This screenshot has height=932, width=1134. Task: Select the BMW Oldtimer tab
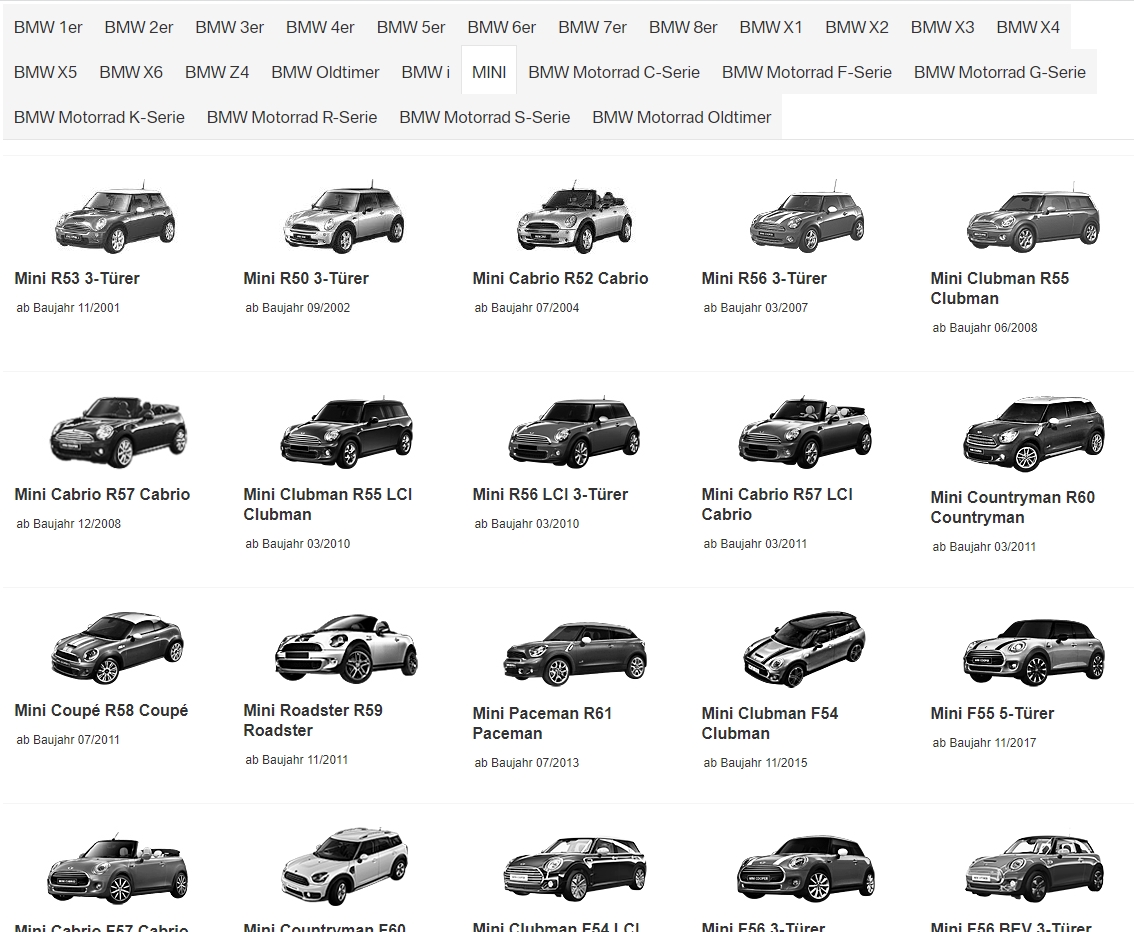(325, 72)
